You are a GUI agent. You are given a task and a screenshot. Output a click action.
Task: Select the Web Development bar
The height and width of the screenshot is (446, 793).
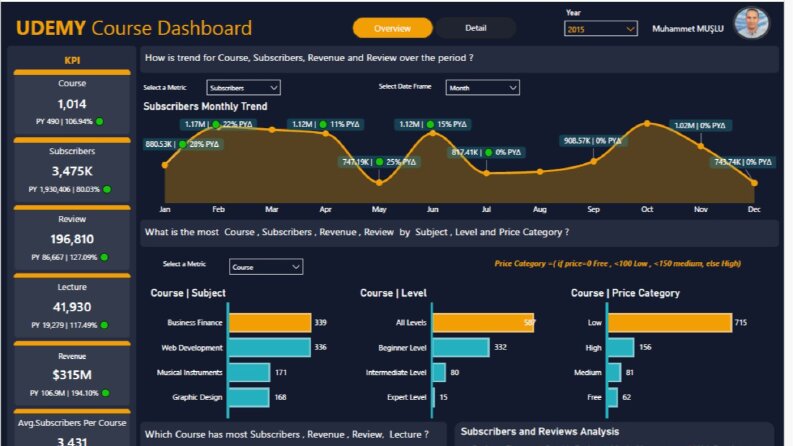269,347
